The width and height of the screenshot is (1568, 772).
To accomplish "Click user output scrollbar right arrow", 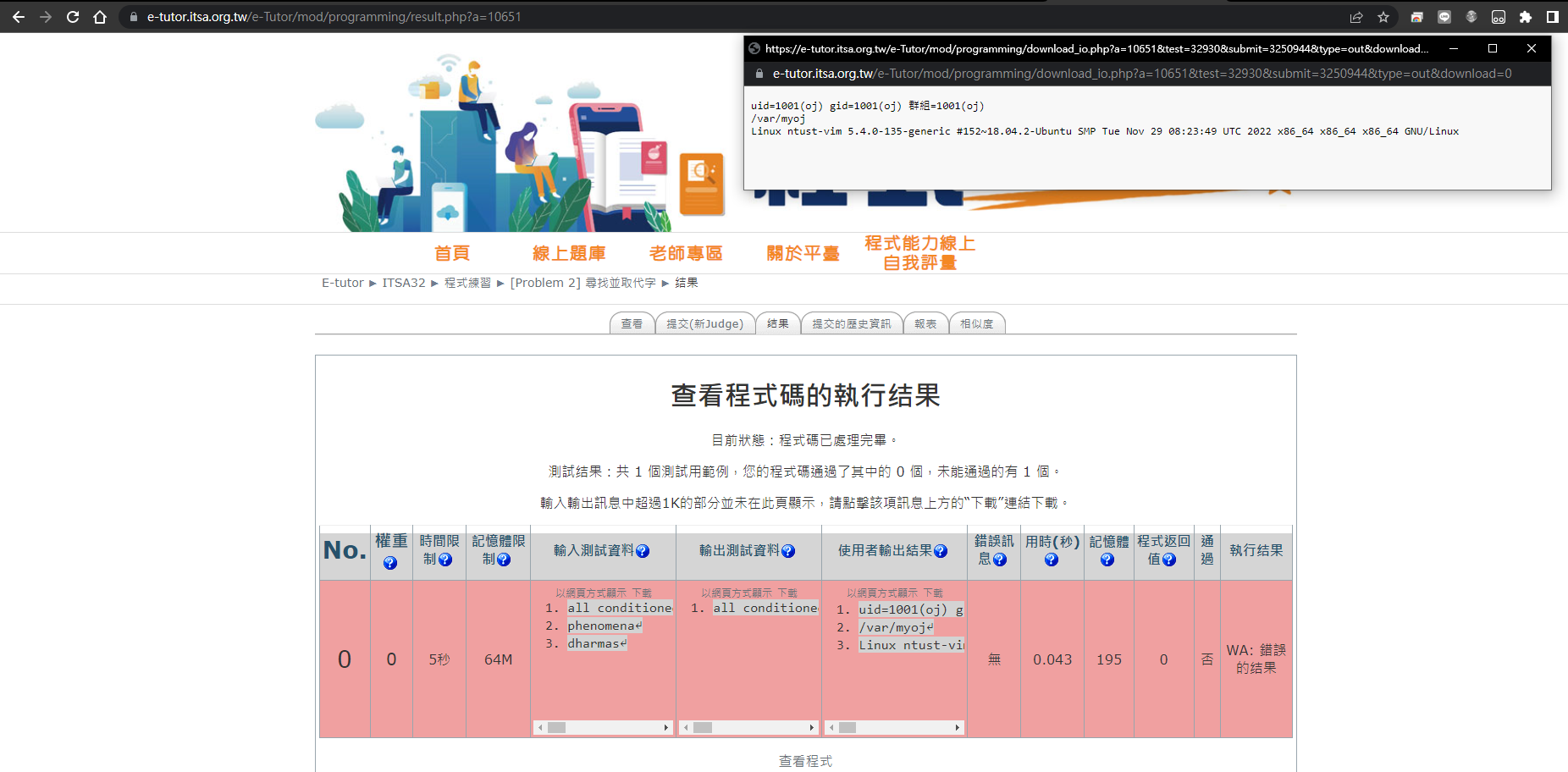I will tap(958, 727).
